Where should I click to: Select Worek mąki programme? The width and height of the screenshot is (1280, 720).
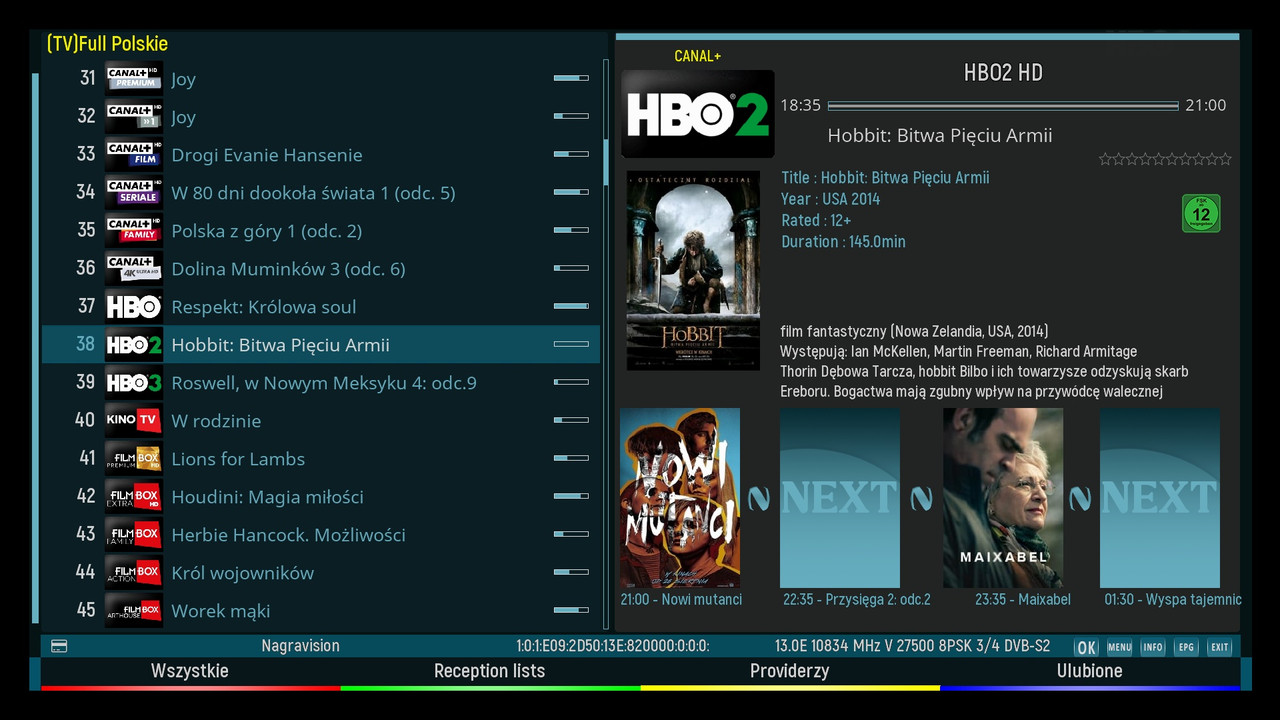point(221,611)
